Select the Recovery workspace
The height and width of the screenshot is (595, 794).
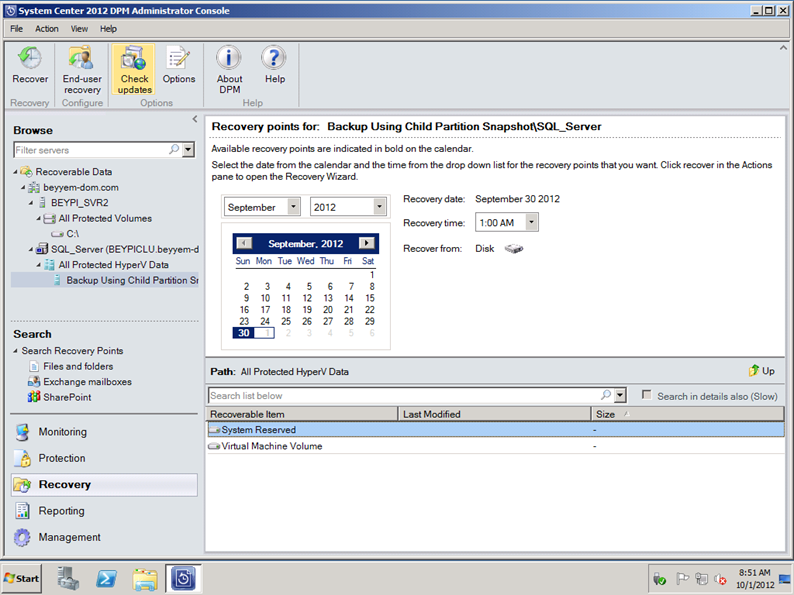(104, 485)
